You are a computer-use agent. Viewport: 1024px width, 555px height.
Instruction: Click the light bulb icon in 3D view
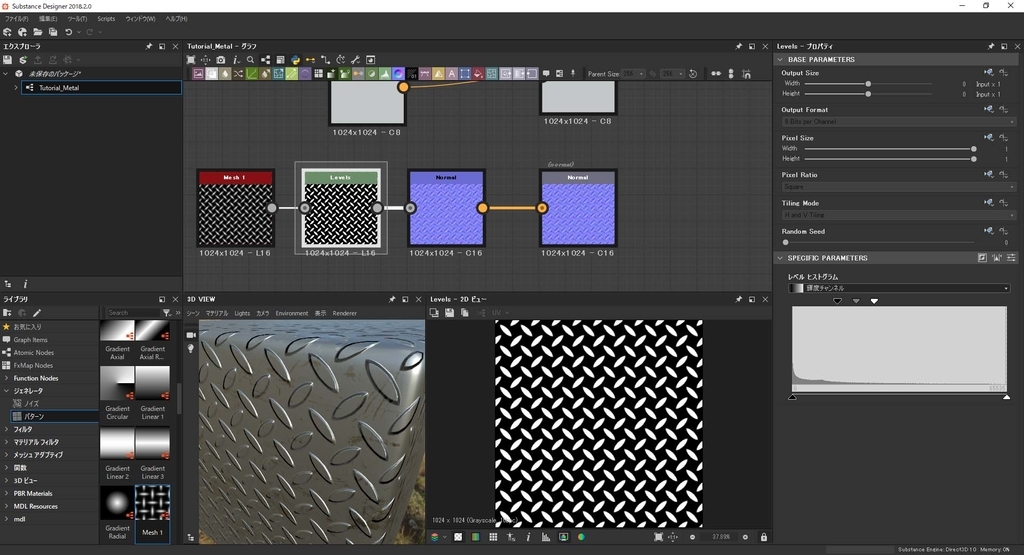pyautogui.click(x=191, y=349)
